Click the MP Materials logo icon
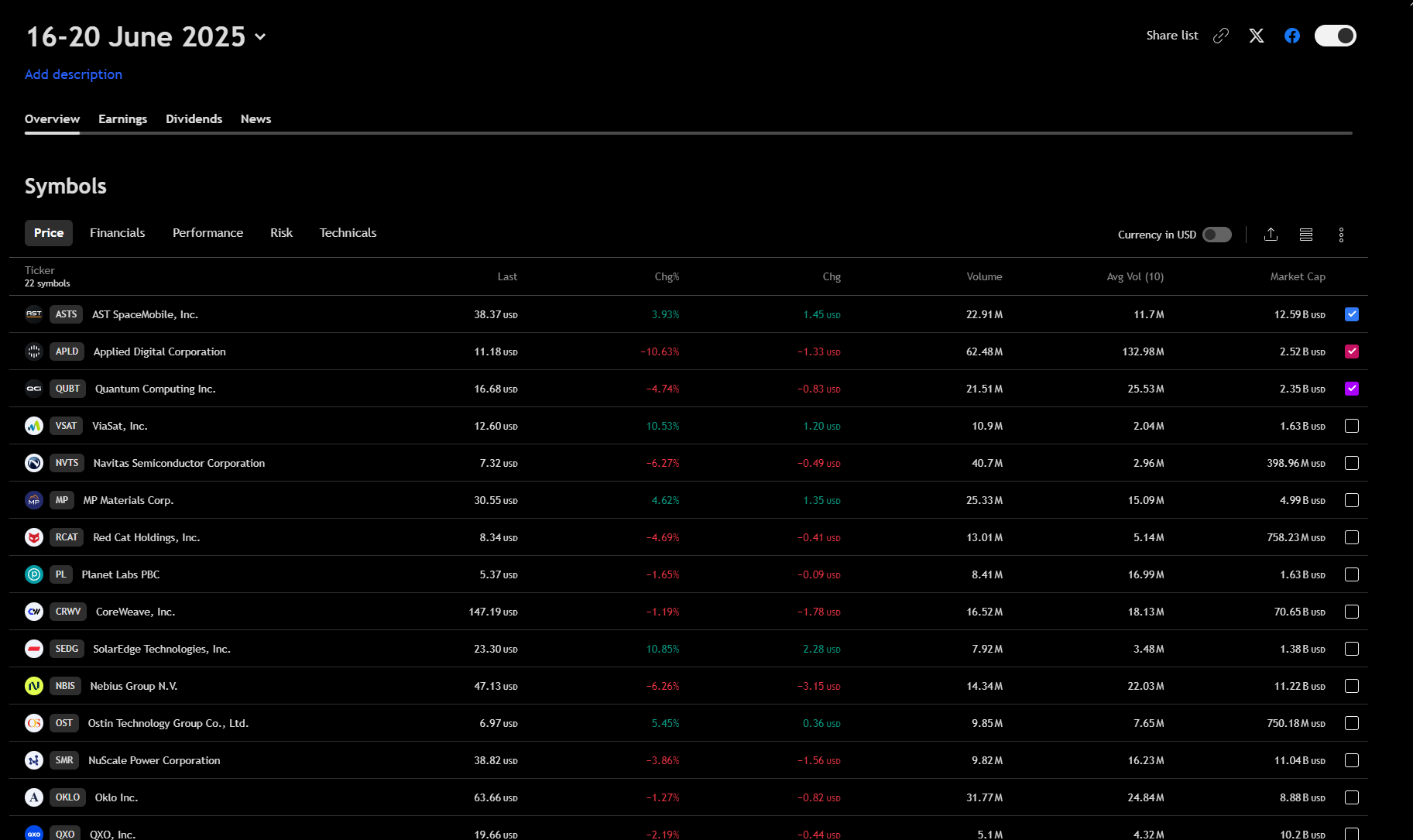Screen dimensions: 1413x840 pos(34,500)
